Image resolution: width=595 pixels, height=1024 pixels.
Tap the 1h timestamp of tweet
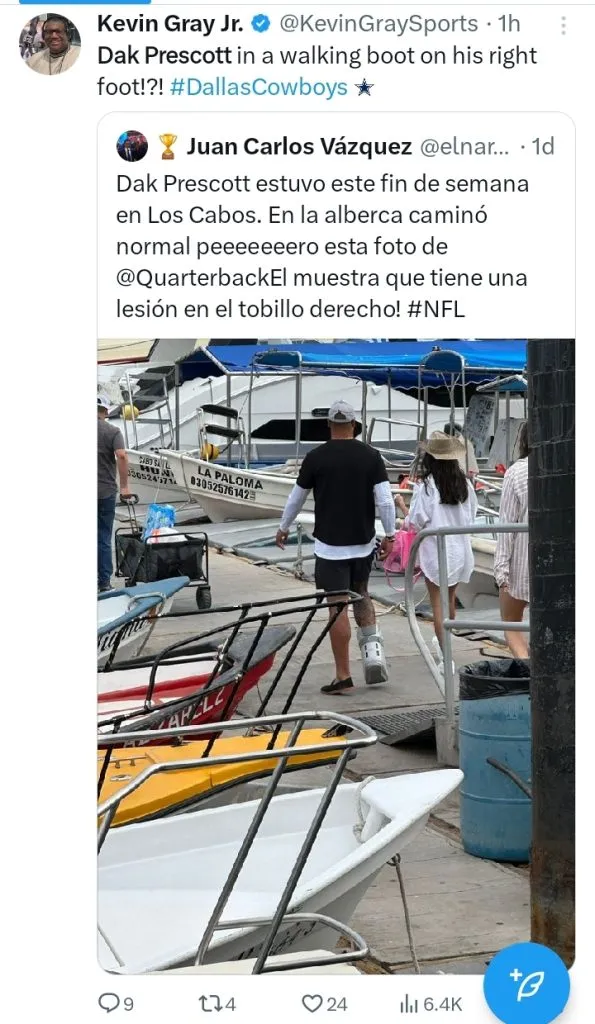(x=509, y=24)
